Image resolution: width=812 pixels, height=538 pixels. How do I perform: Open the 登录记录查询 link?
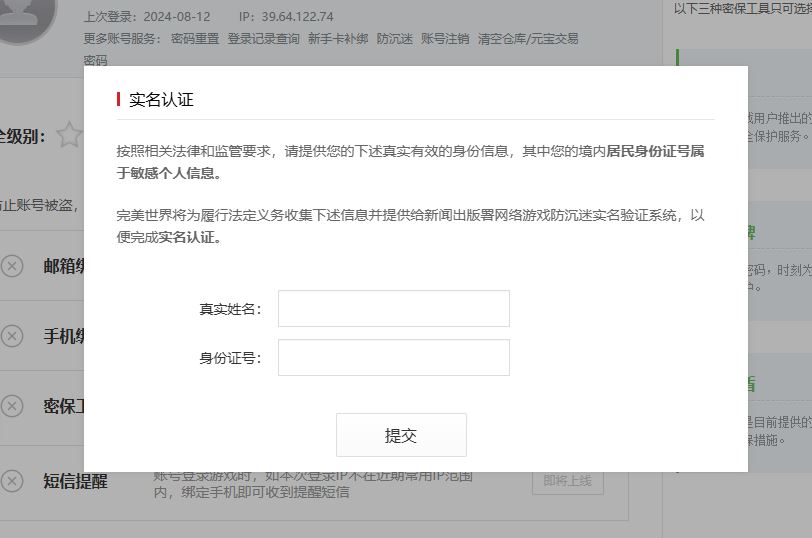pos(263,39)
